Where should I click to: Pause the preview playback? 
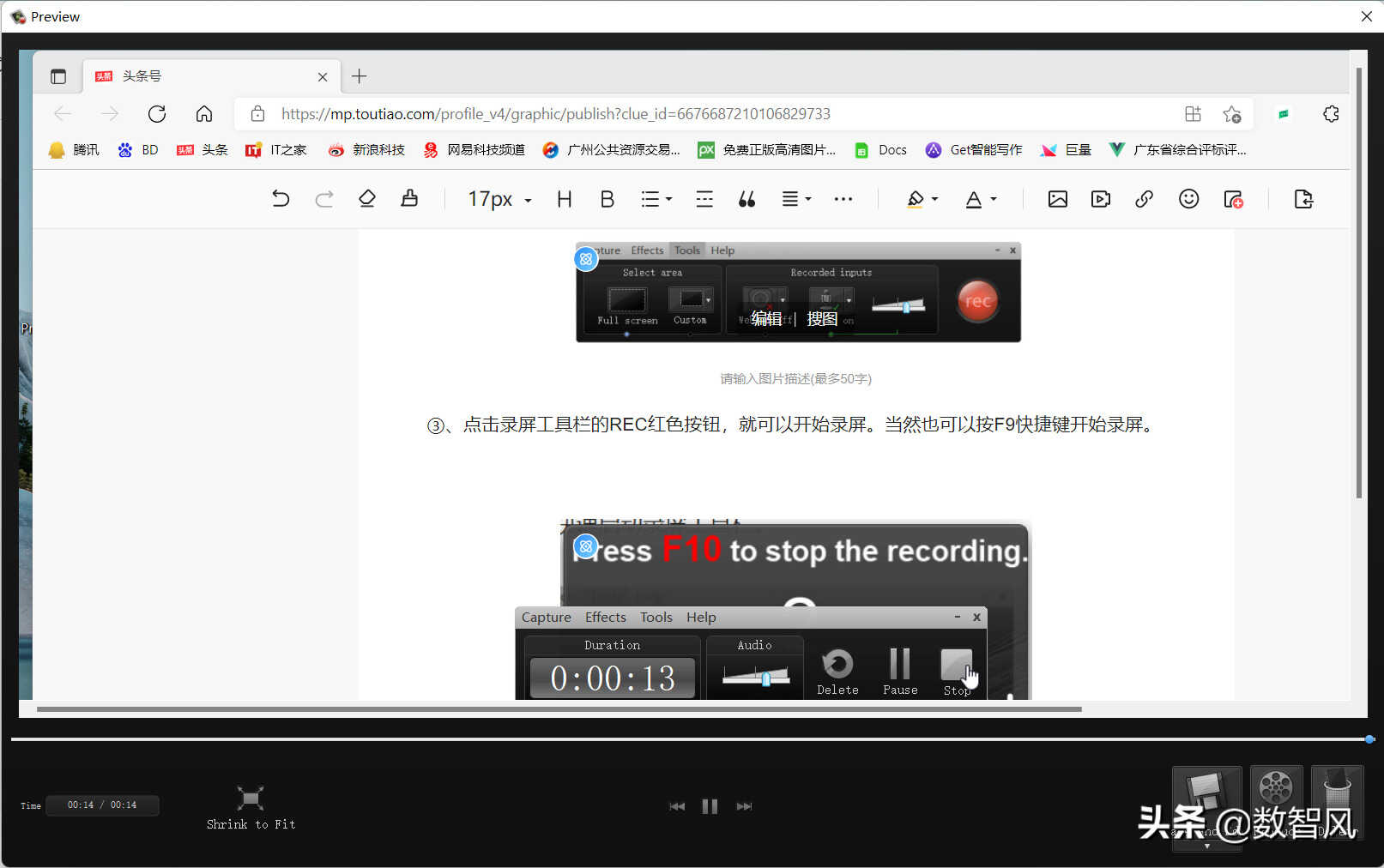tap(710, 806)
